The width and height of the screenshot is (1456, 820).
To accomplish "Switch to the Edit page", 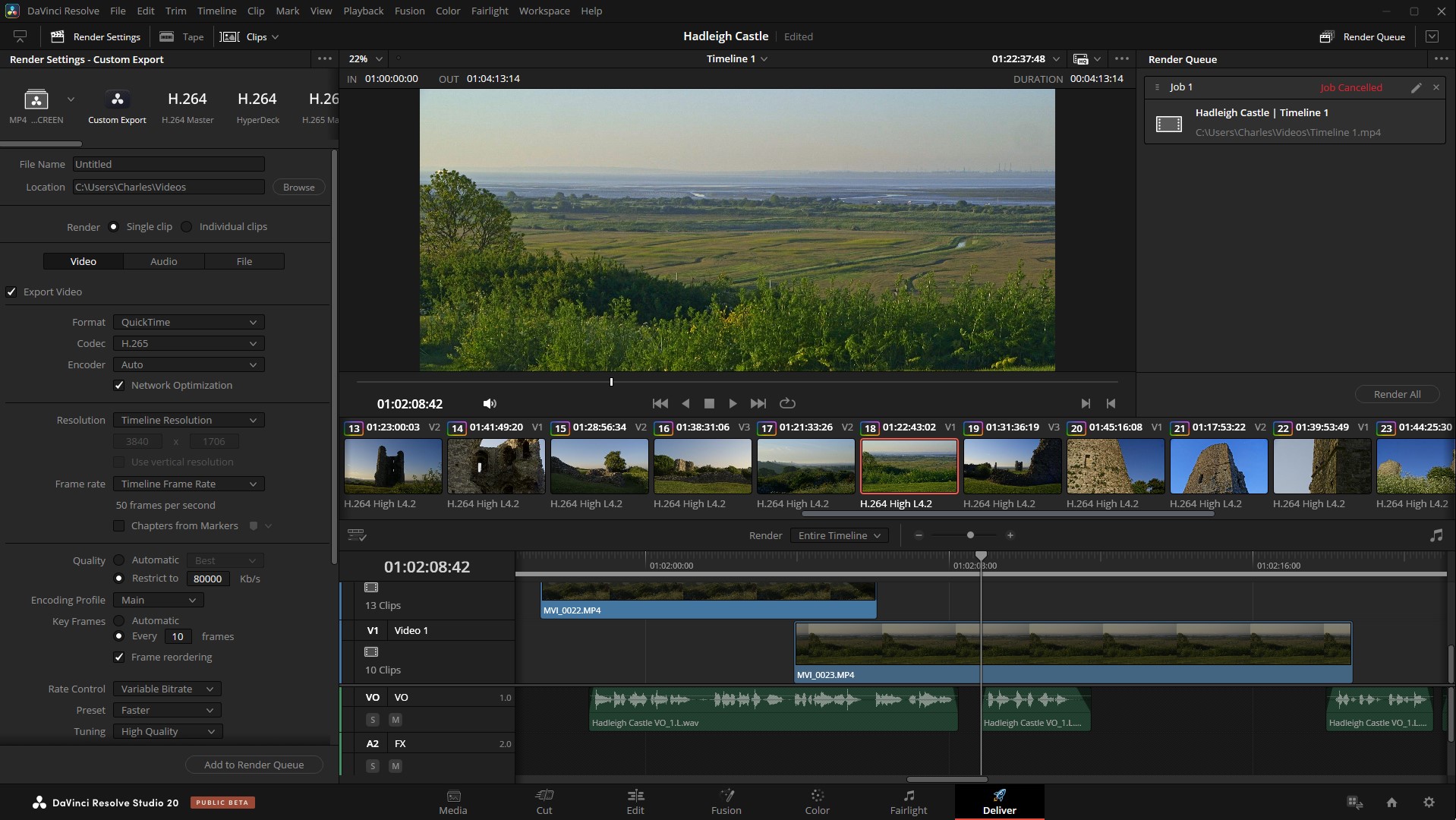I will click(x=635, y=802).
